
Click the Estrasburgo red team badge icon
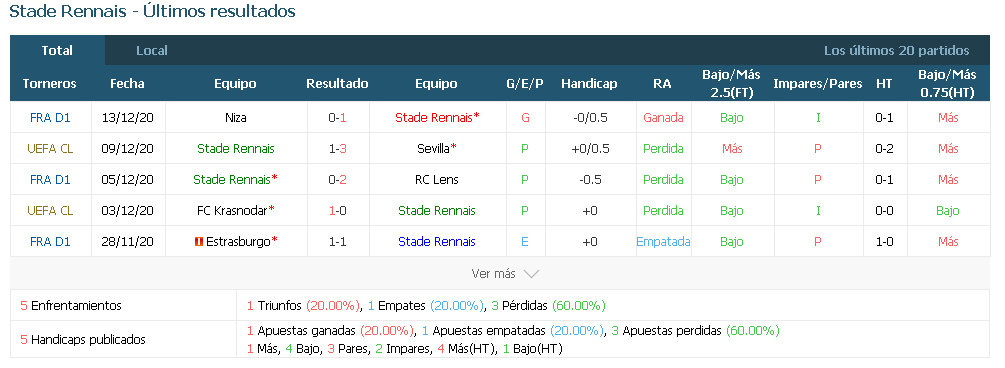[199, 242]
